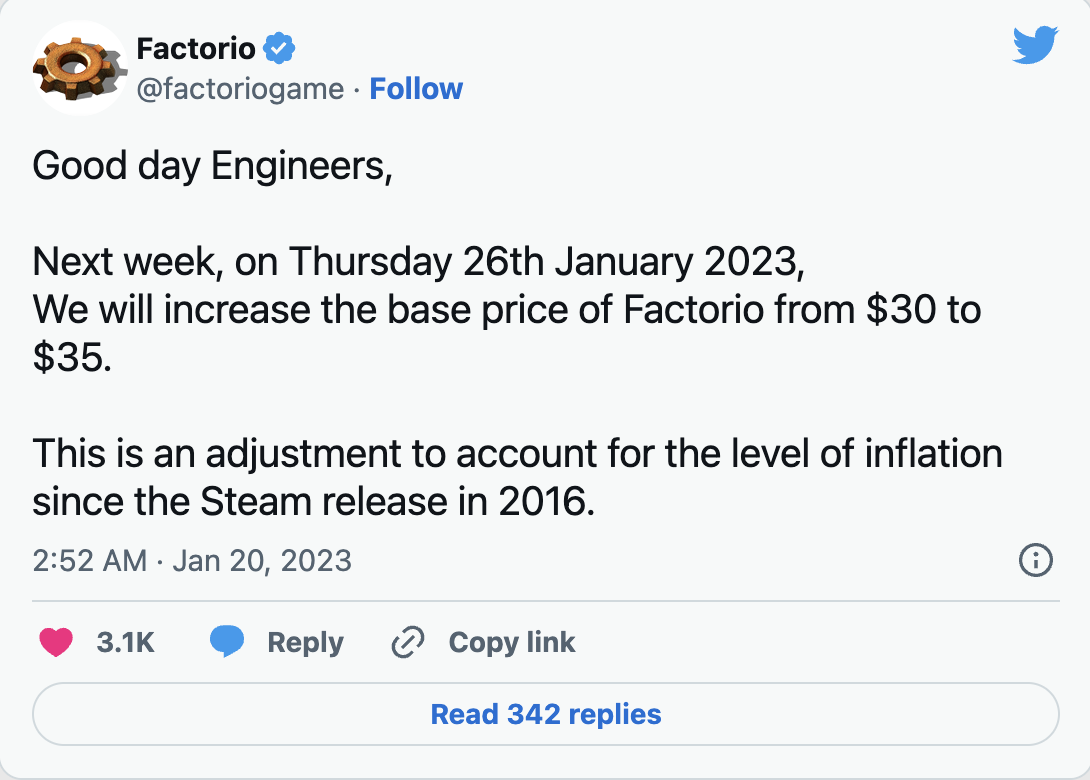Open the Twitter info circle icon

[1035, 561]
